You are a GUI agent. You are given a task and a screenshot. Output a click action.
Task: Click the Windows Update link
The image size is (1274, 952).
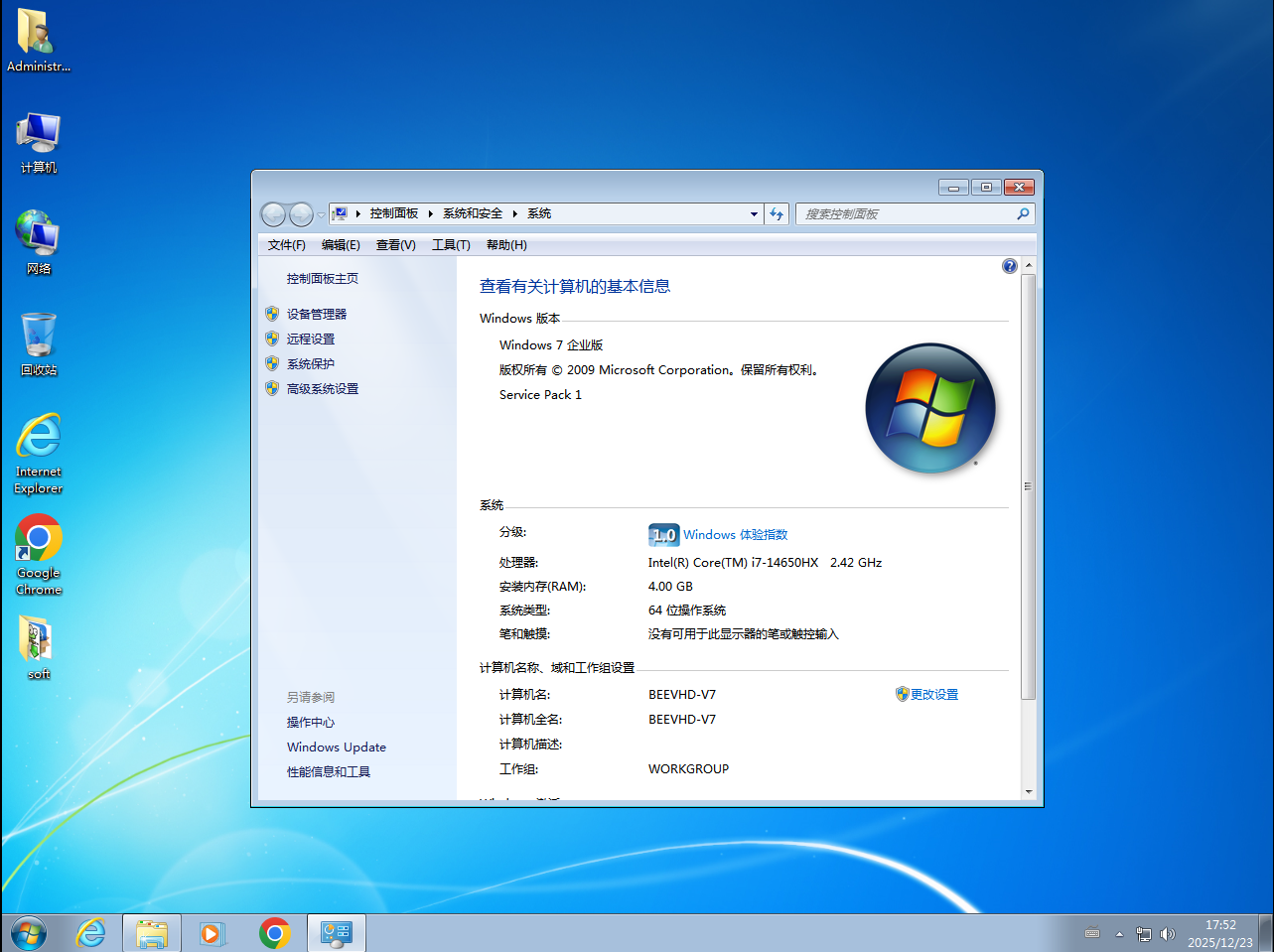[x=336, y=748]
